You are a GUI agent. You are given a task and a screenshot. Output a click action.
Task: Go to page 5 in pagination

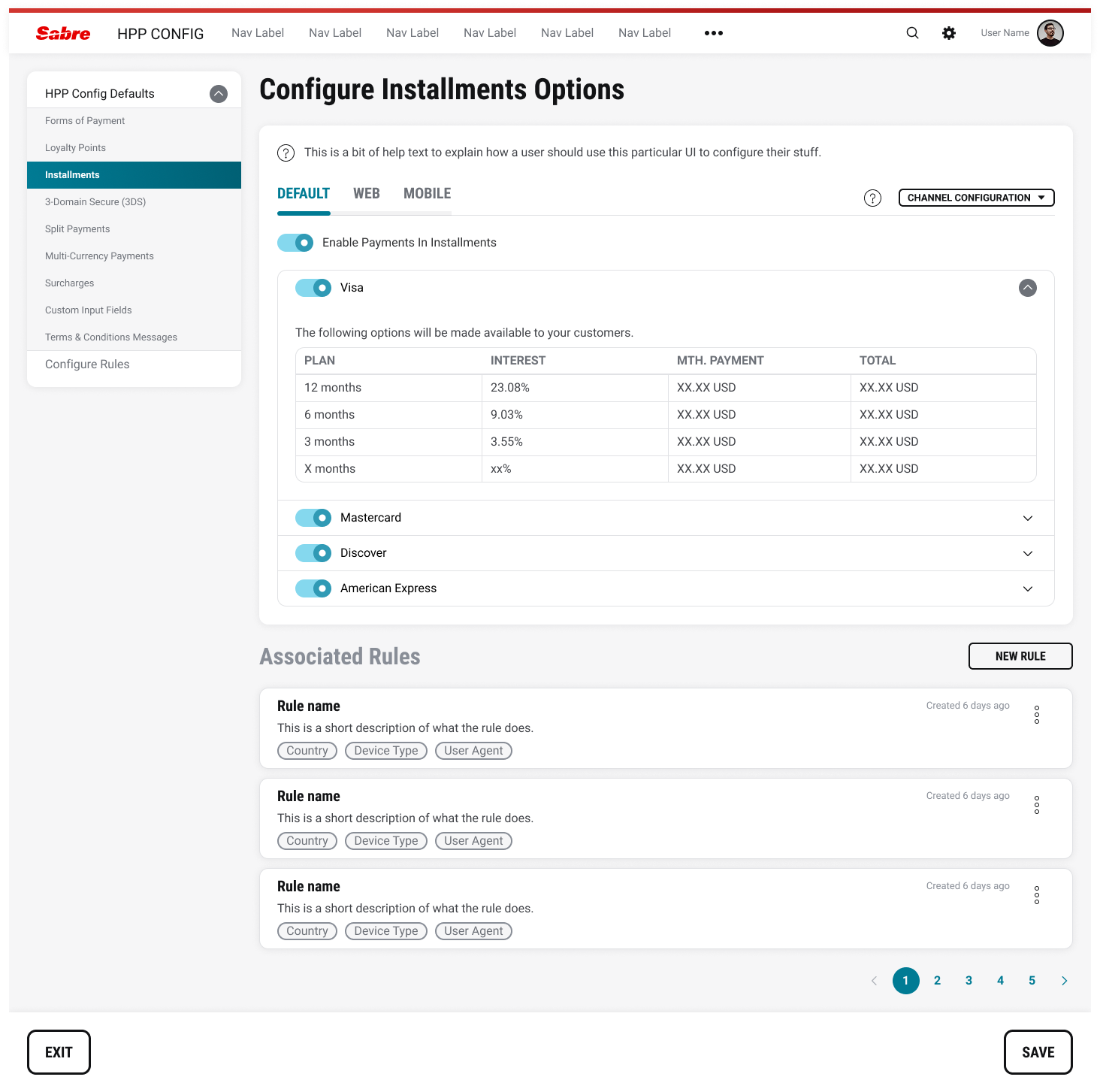coord(1032,981)
